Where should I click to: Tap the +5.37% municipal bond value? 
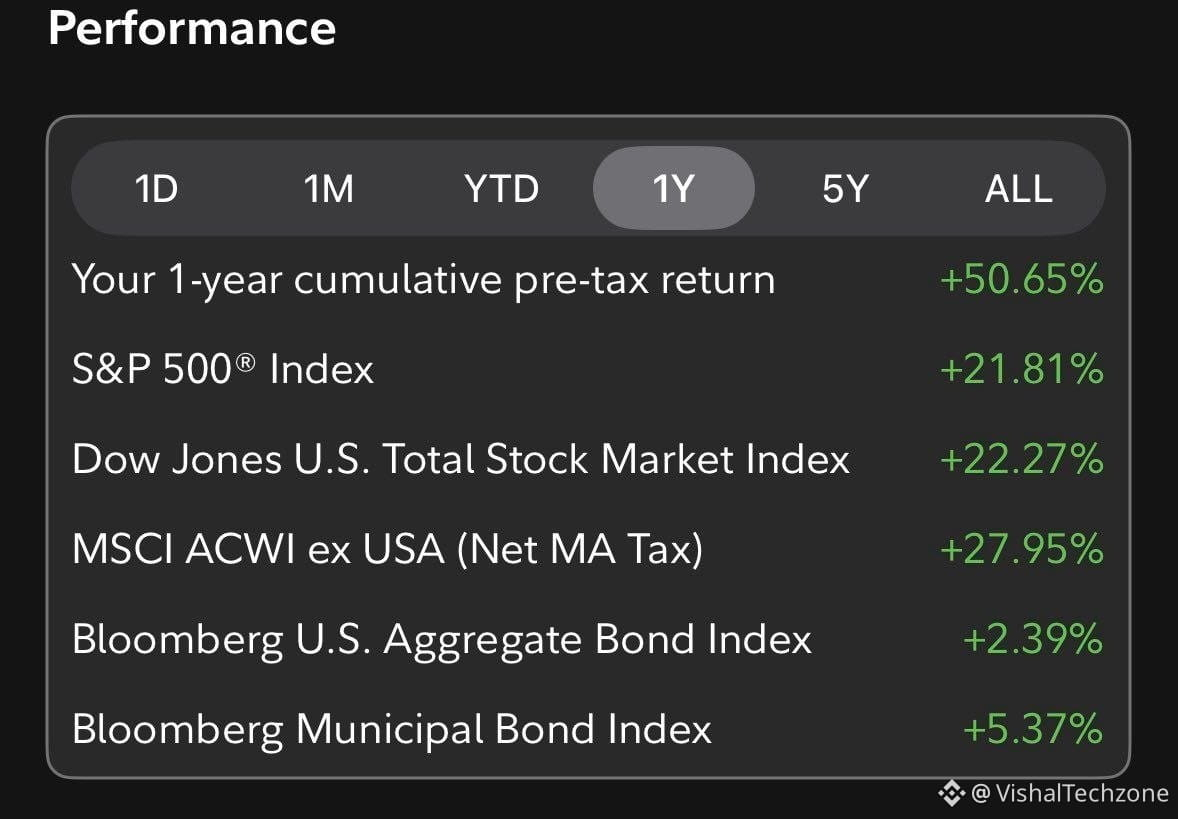pos(1033,729)
